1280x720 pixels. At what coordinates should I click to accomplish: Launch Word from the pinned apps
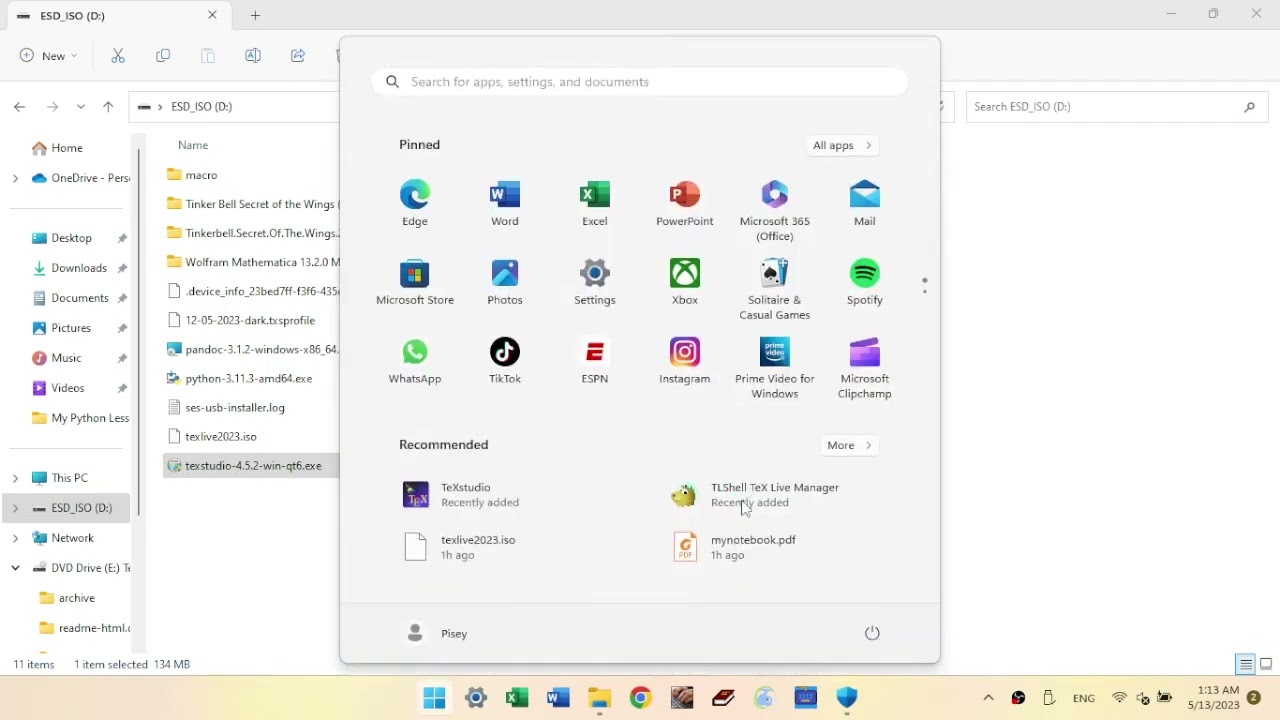(505, 203)
